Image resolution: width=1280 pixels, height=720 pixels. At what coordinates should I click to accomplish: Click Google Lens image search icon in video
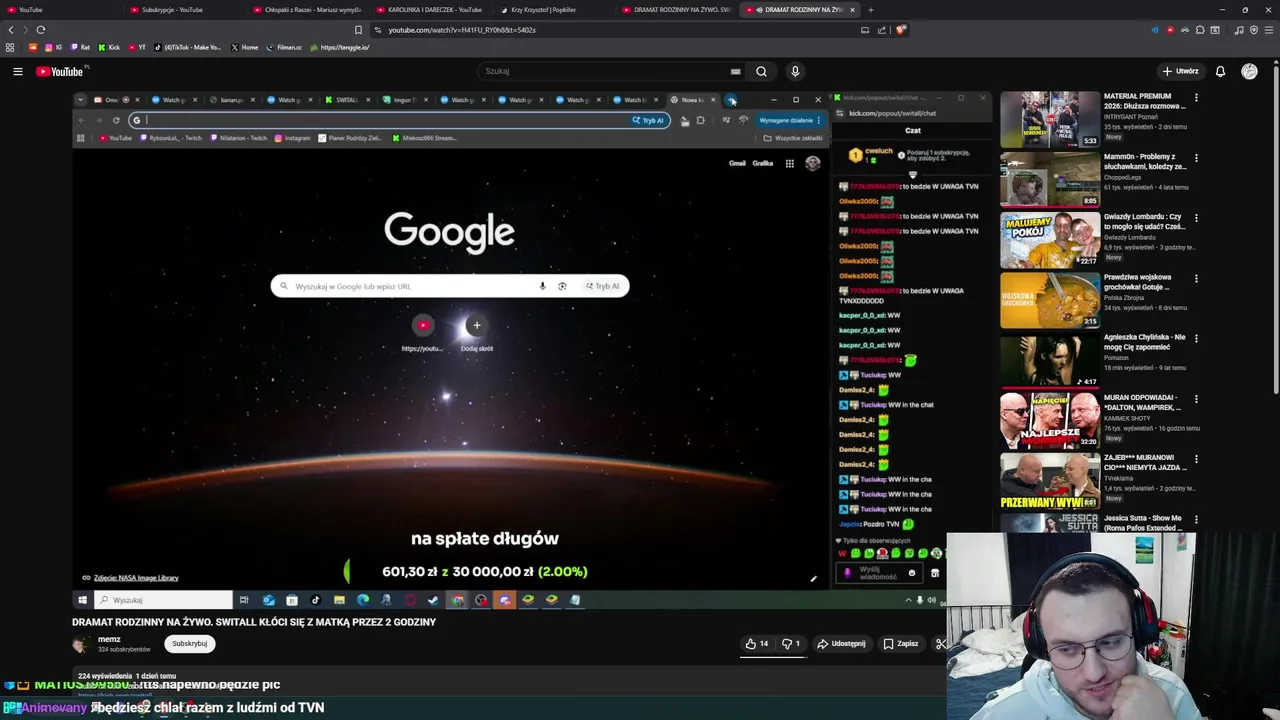click(562, 286)
